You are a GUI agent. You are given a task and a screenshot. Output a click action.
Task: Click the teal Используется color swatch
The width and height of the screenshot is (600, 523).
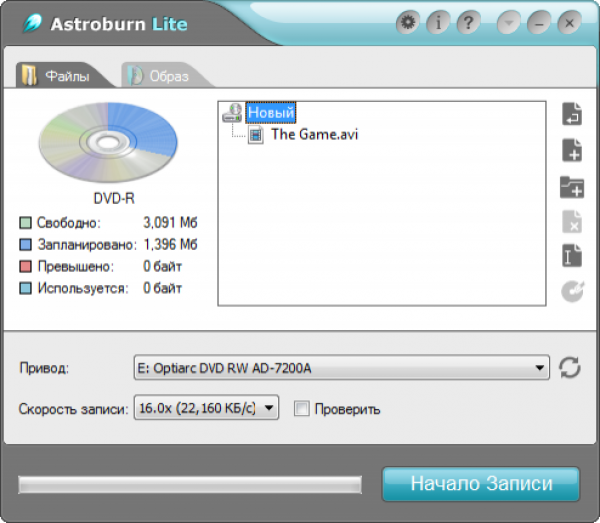[x=25, y=288]
